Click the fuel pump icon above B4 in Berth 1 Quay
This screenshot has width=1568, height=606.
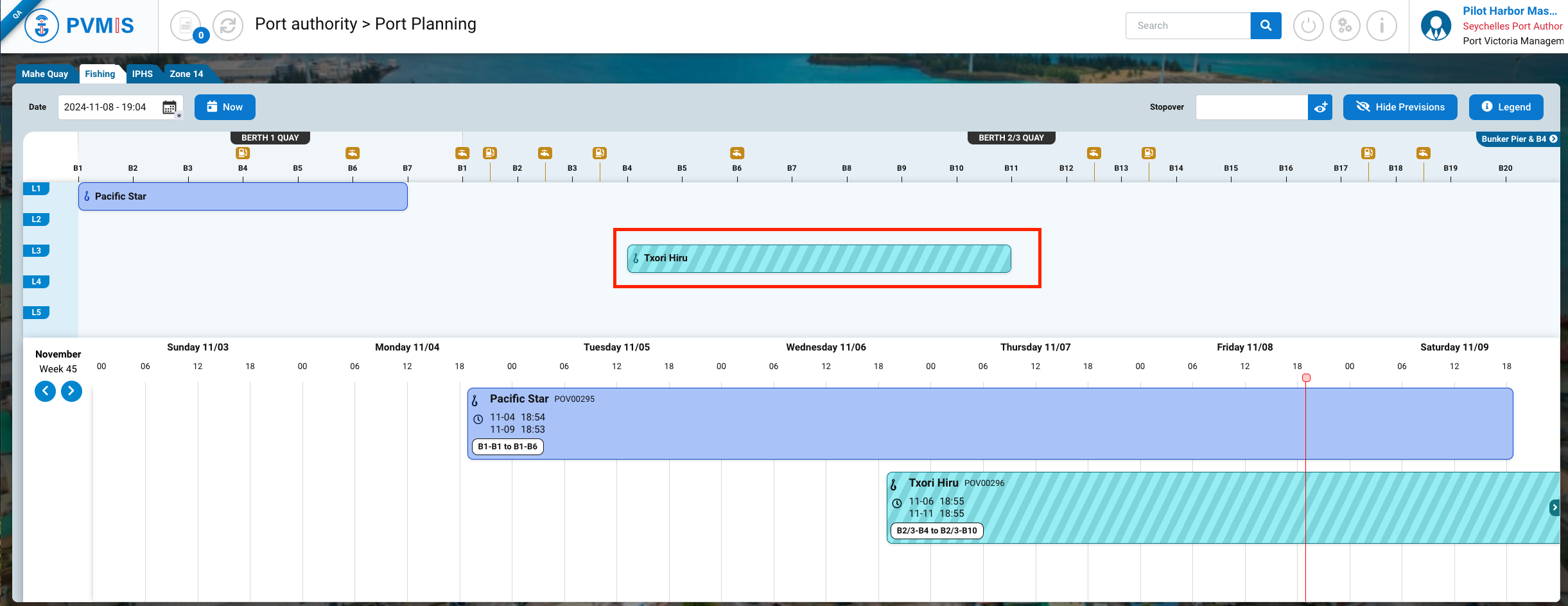click(243, 153)
